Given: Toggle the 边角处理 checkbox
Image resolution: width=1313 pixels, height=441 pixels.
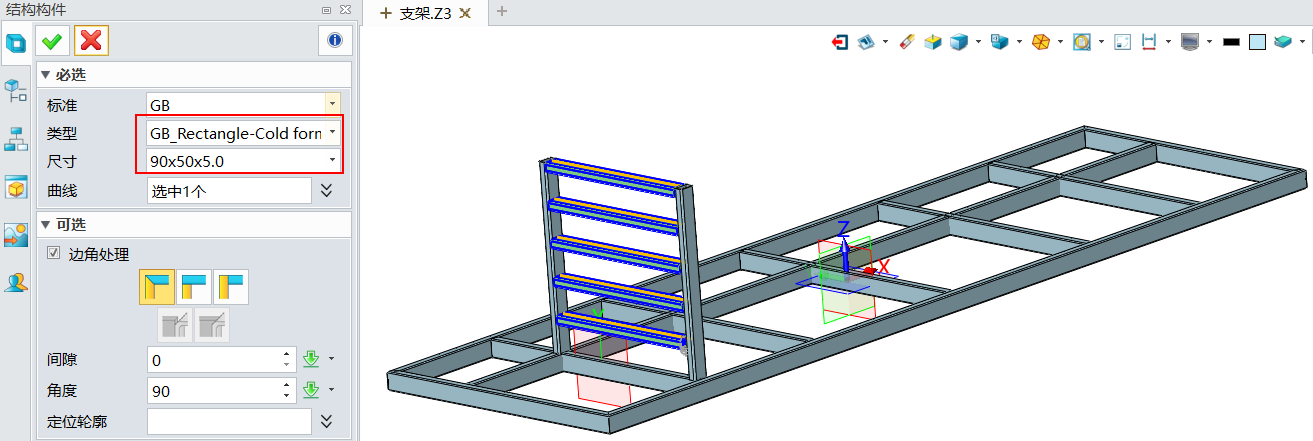Looking at the screenshot, I should click(x=54, y=254).
